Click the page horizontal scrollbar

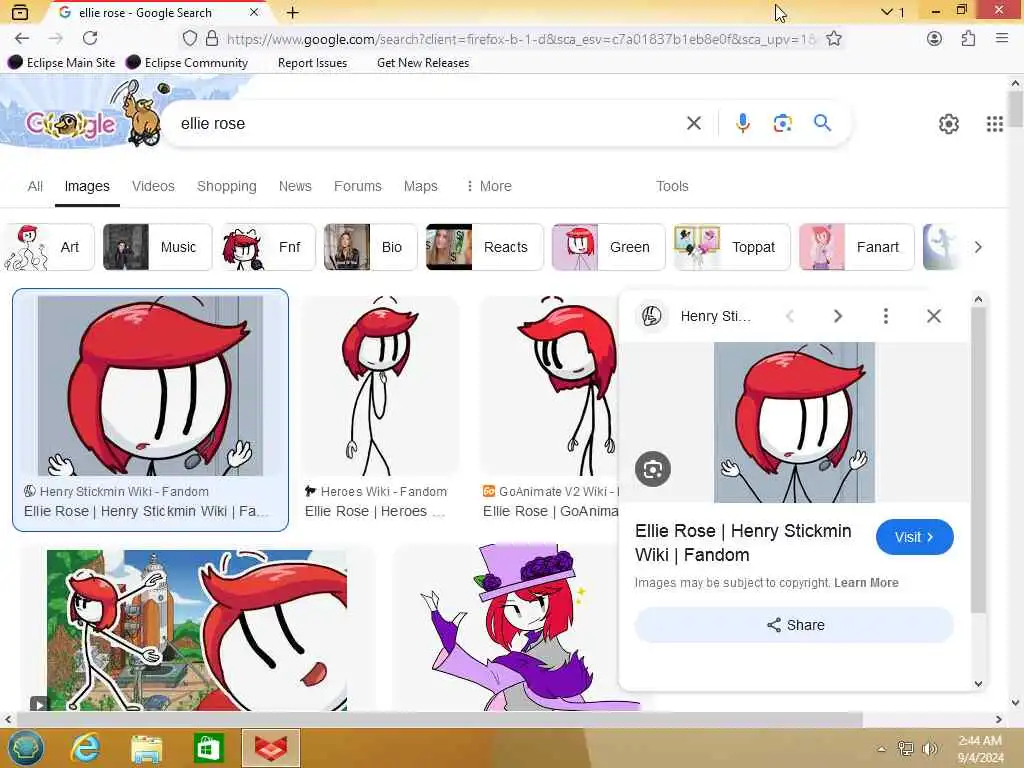439,720
